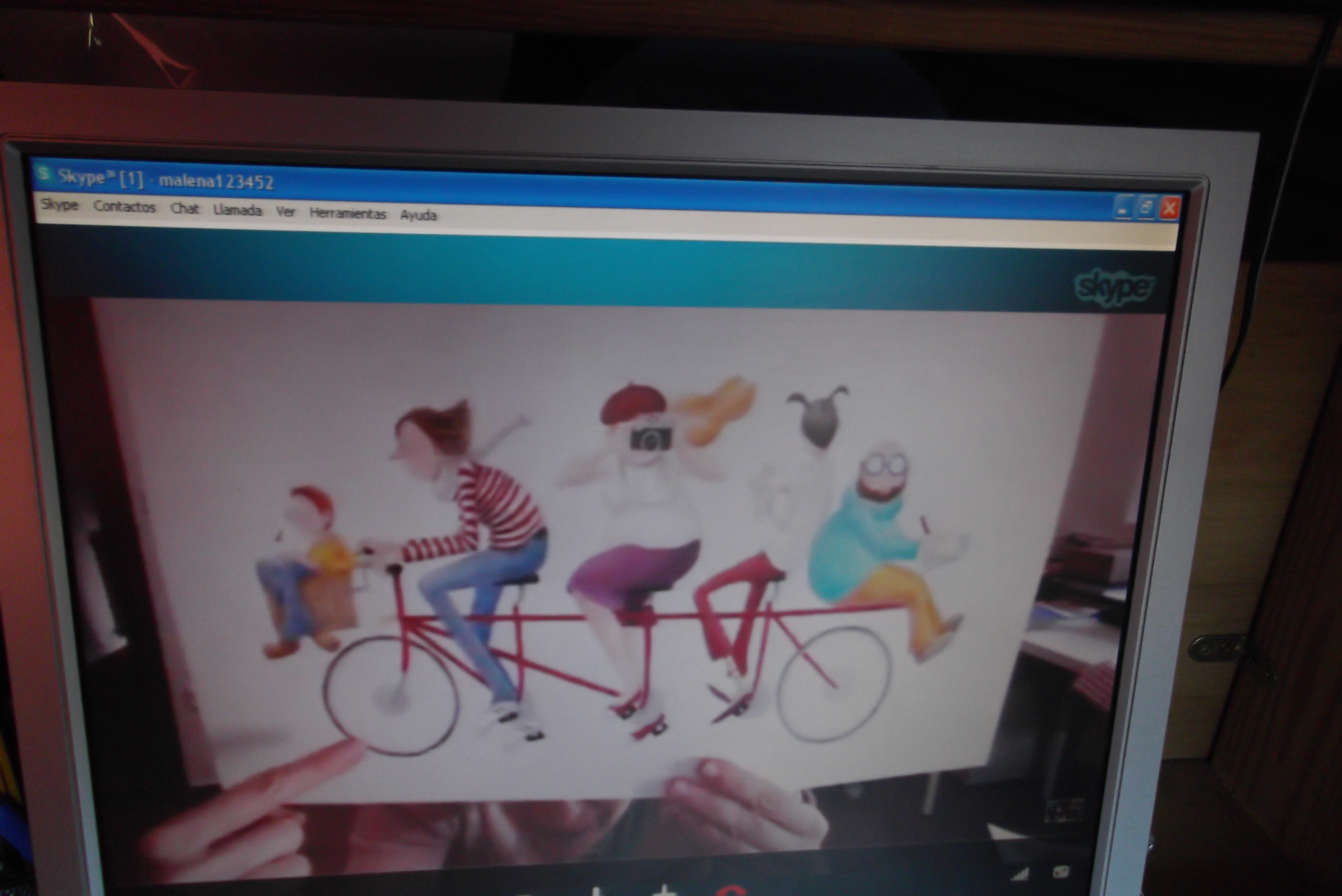Open the Contactos menu
This screenshot has height=896, width=1342.
124,207
